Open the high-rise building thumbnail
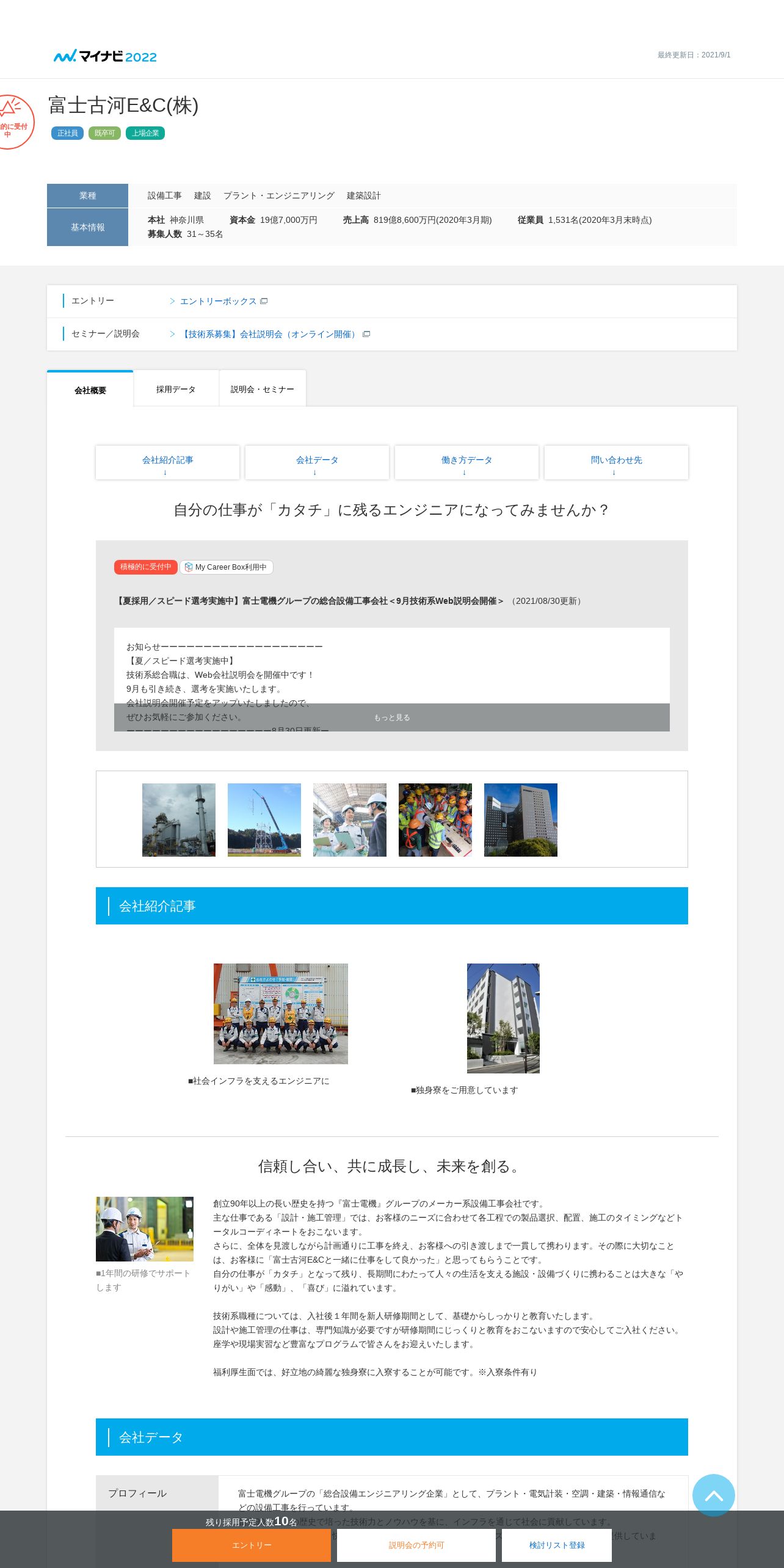 (521, 820)
